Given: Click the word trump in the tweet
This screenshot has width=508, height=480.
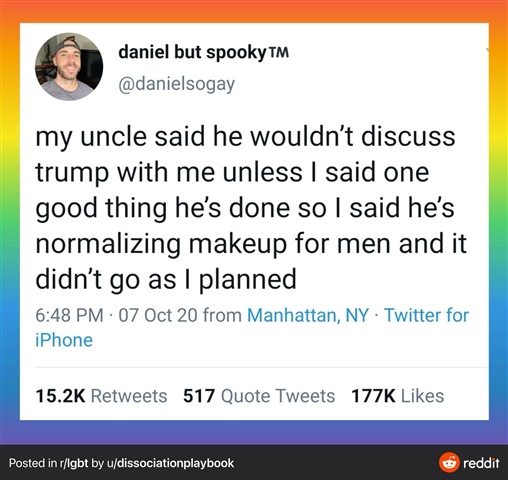Looking at the screenshot, I should (x=72, y=173).
